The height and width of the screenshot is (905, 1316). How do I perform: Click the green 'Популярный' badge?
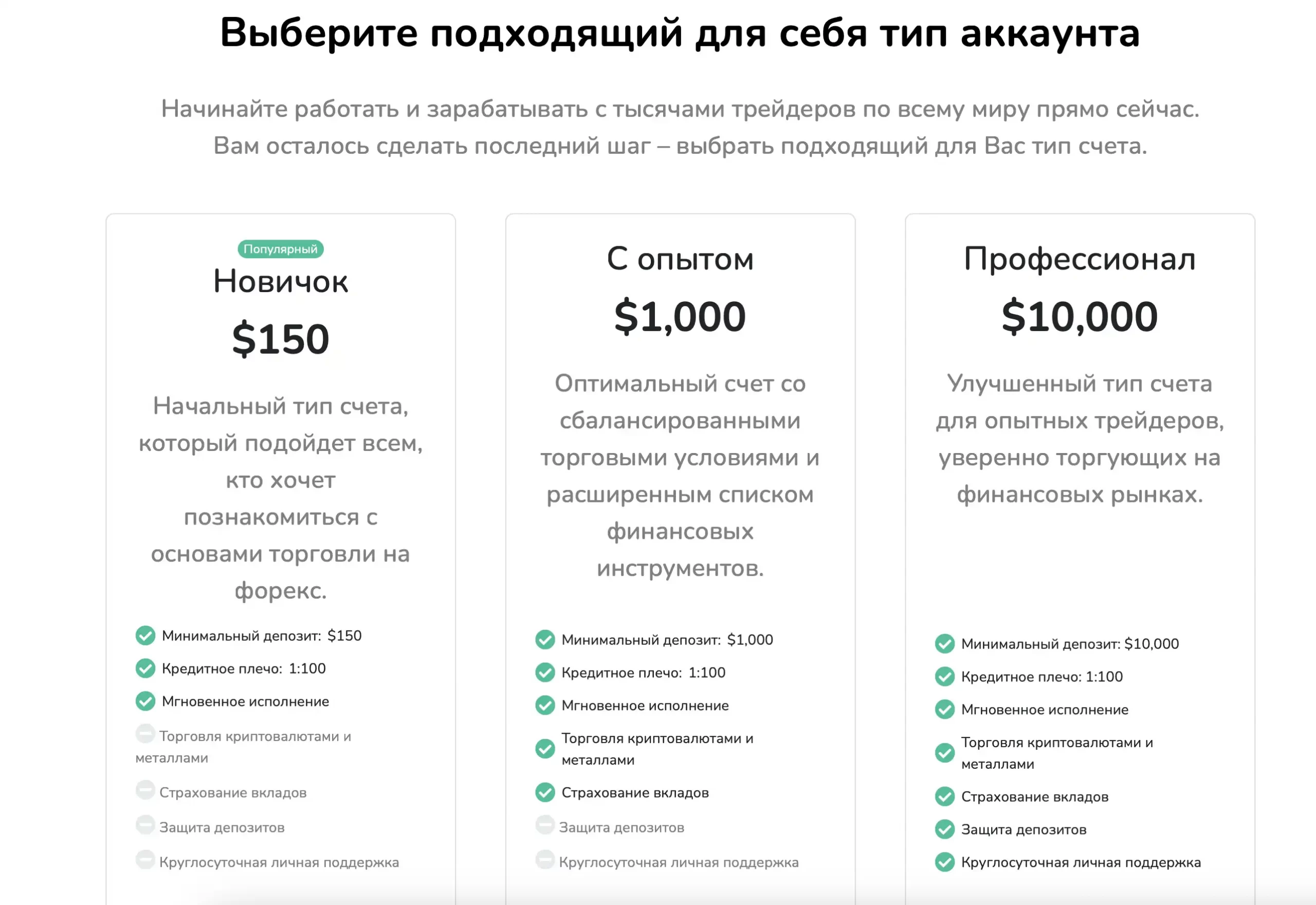(x=281, y=249)
